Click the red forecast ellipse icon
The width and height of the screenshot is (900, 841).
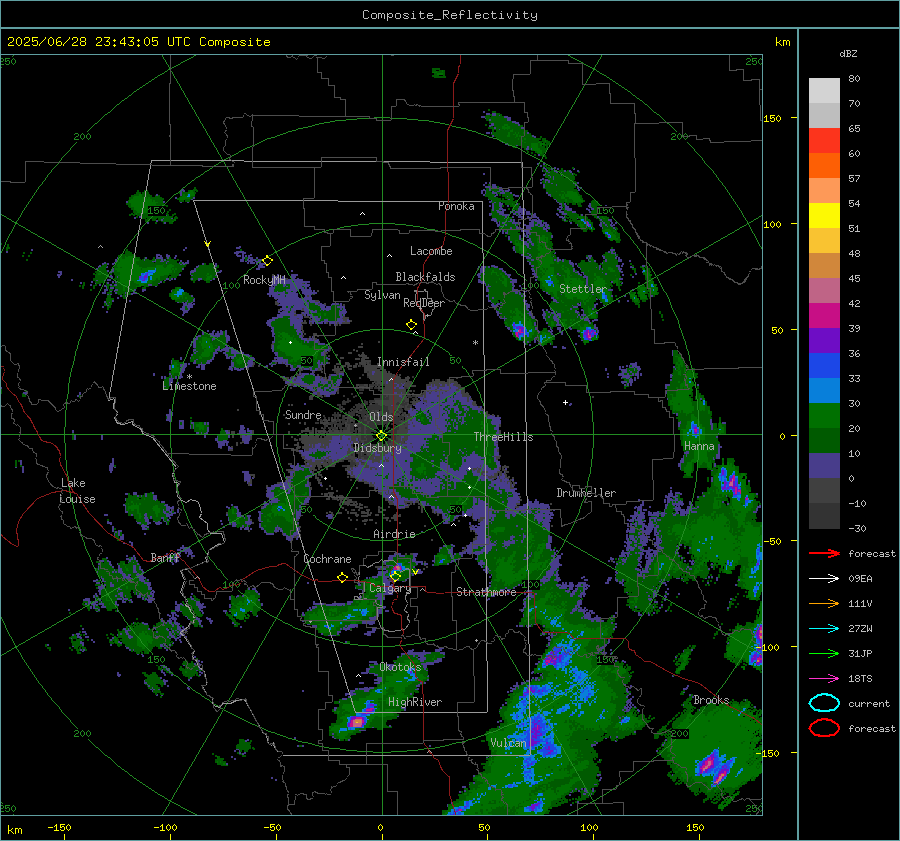(824, 728)
